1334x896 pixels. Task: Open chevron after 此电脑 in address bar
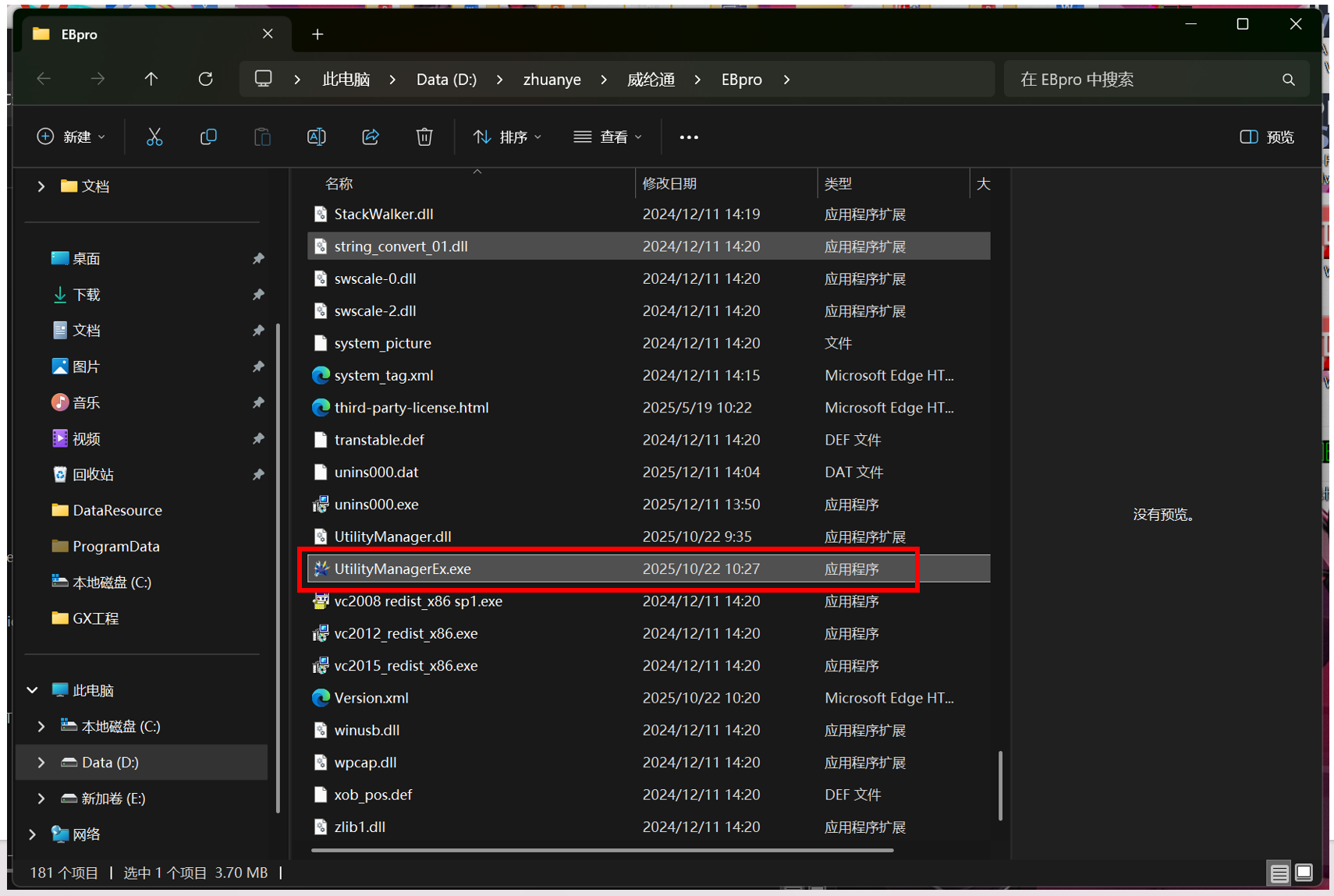(x=392, y=80)
